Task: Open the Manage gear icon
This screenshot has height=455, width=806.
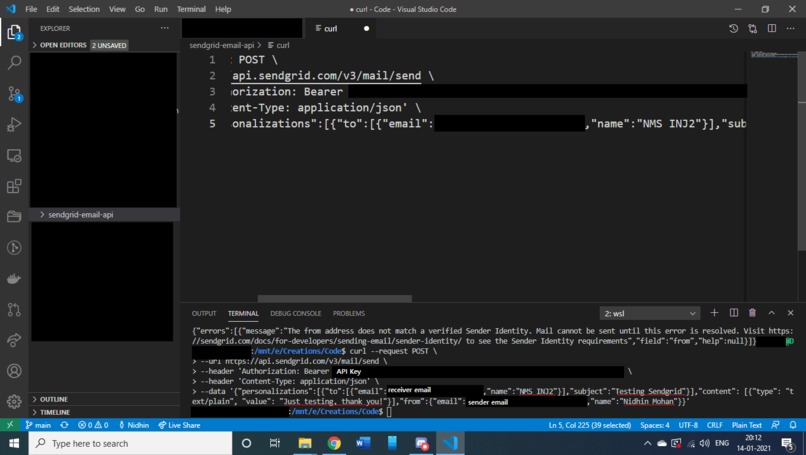Action: 14,401
